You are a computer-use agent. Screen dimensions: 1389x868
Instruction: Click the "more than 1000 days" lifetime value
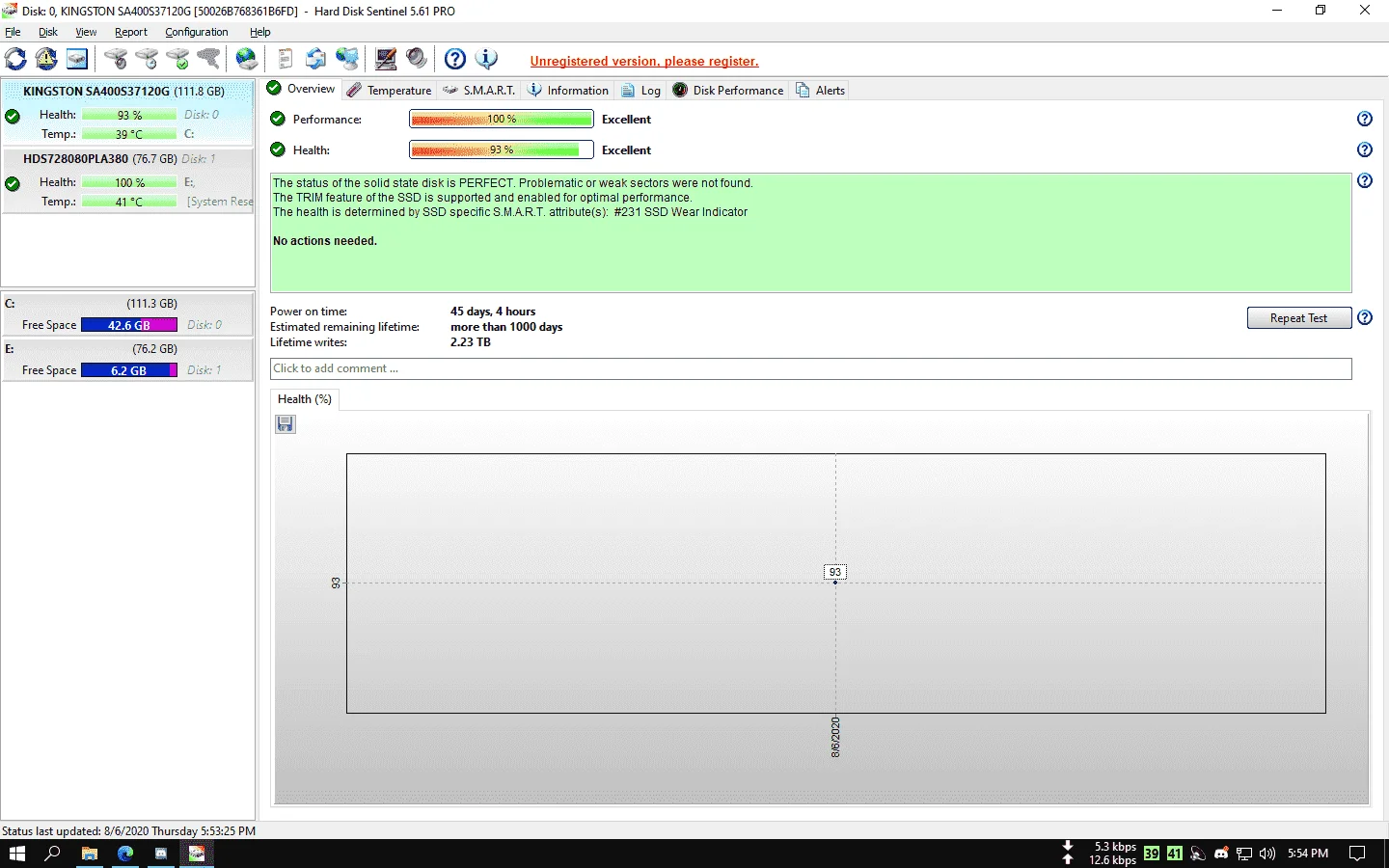[x=506, y=327]
